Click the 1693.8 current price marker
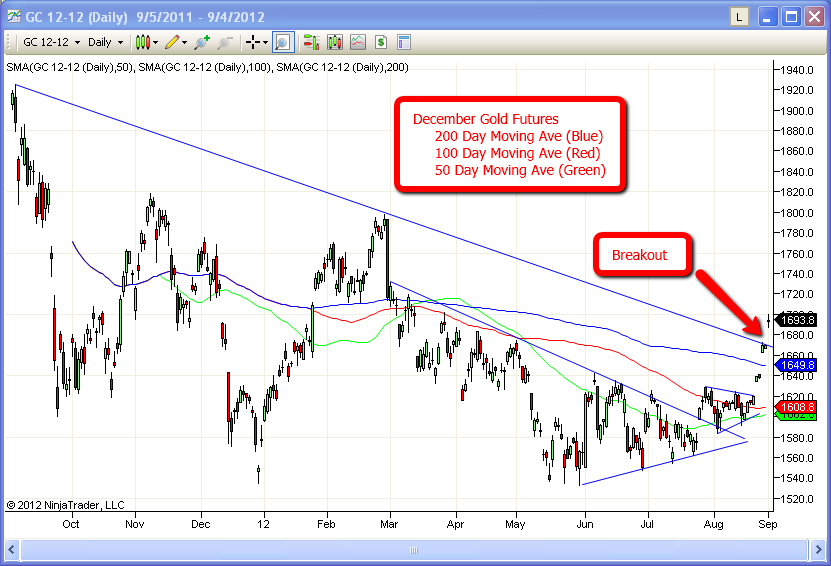The image size is (831, 566). point(797,320)
